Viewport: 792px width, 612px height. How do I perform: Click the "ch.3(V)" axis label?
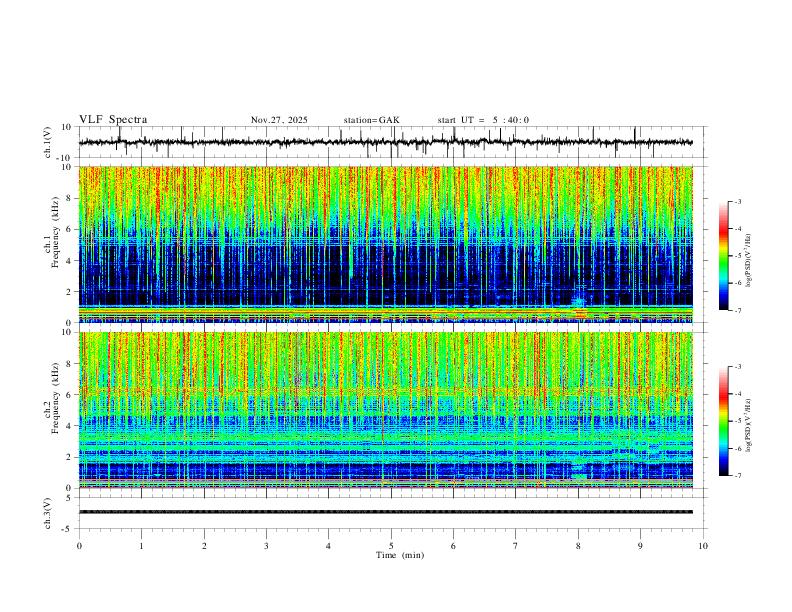point(48,513)
